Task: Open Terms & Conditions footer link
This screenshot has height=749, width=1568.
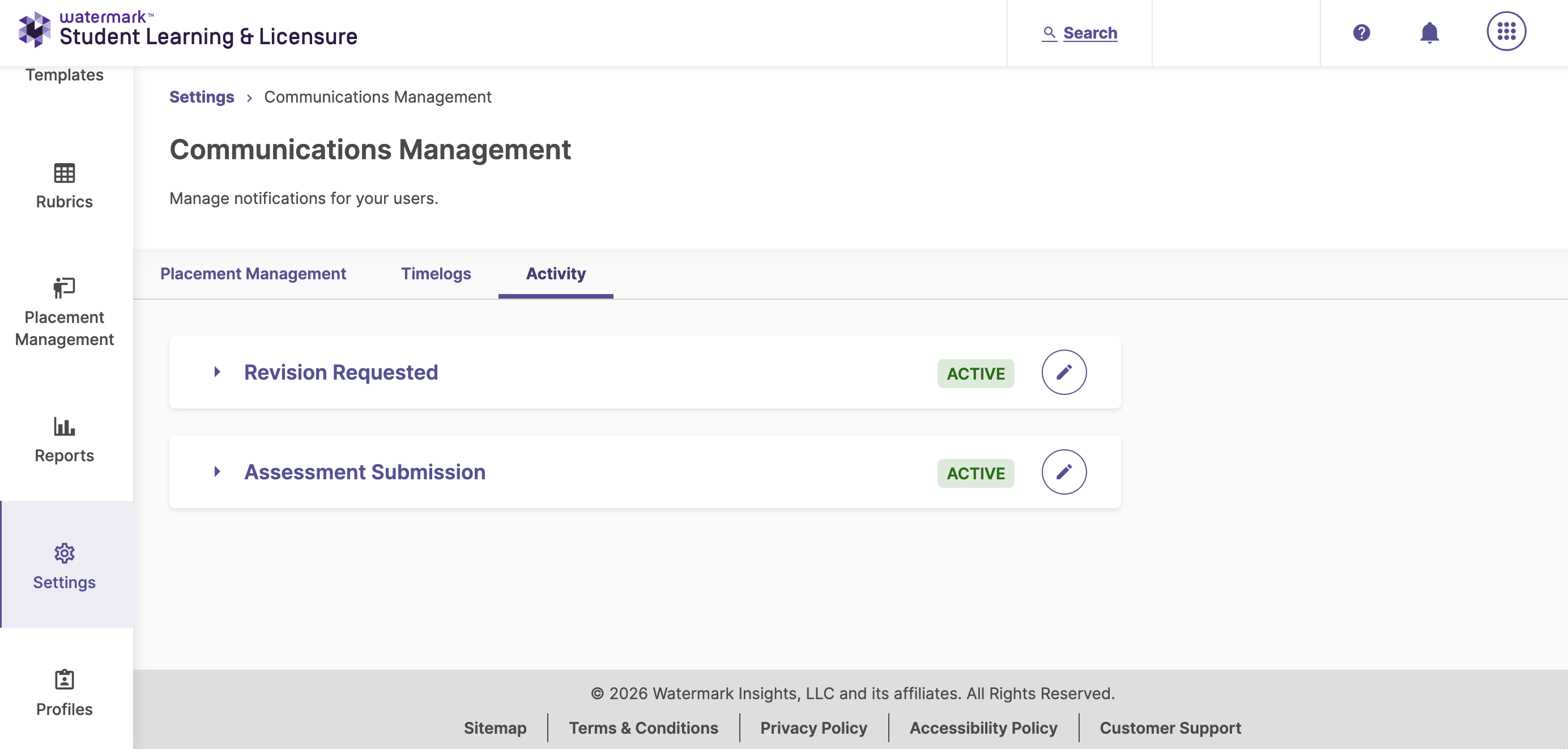Action: coord(644,727)
